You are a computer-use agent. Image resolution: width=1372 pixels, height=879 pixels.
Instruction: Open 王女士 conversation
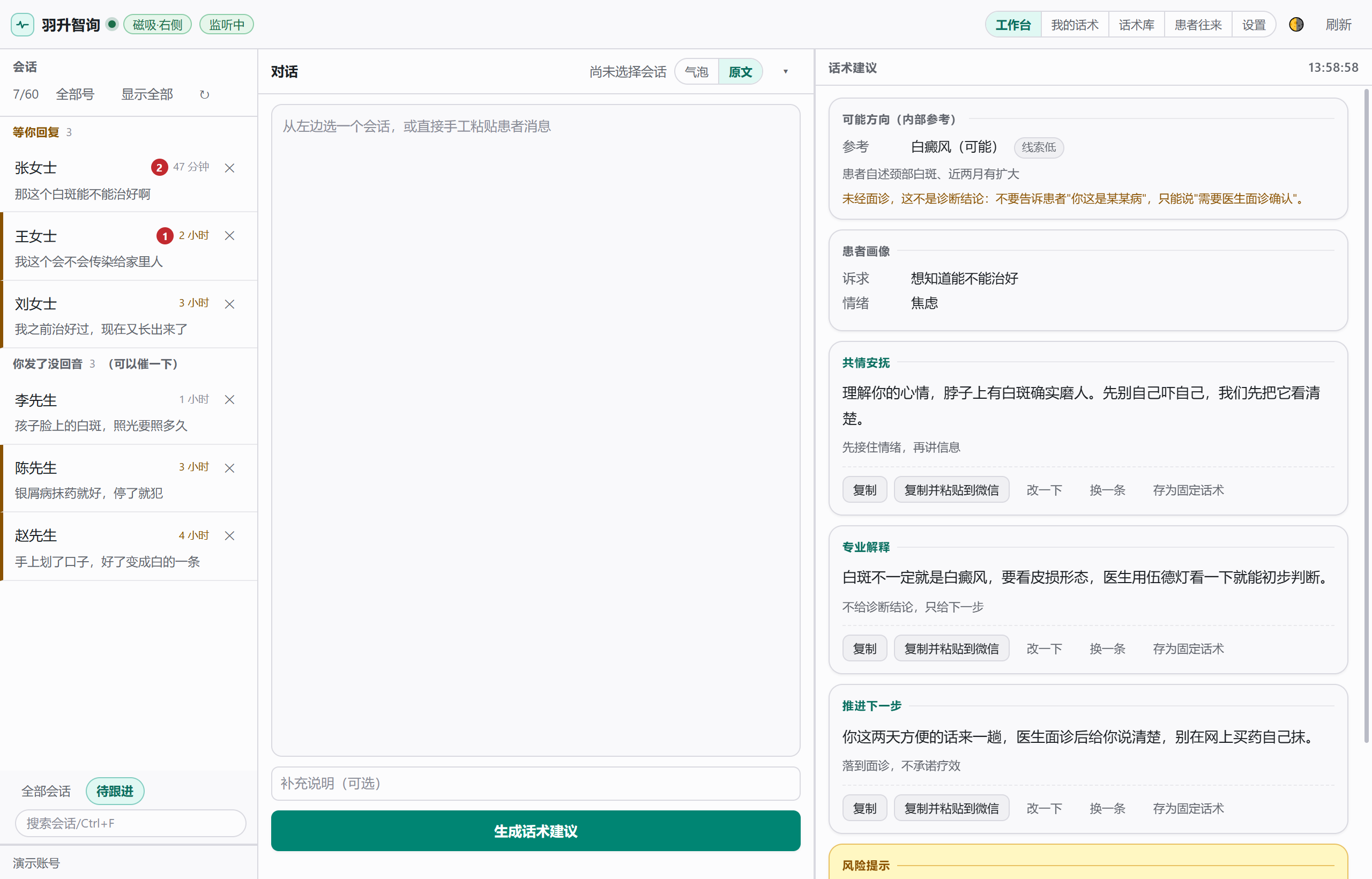[x=129, y=247]
